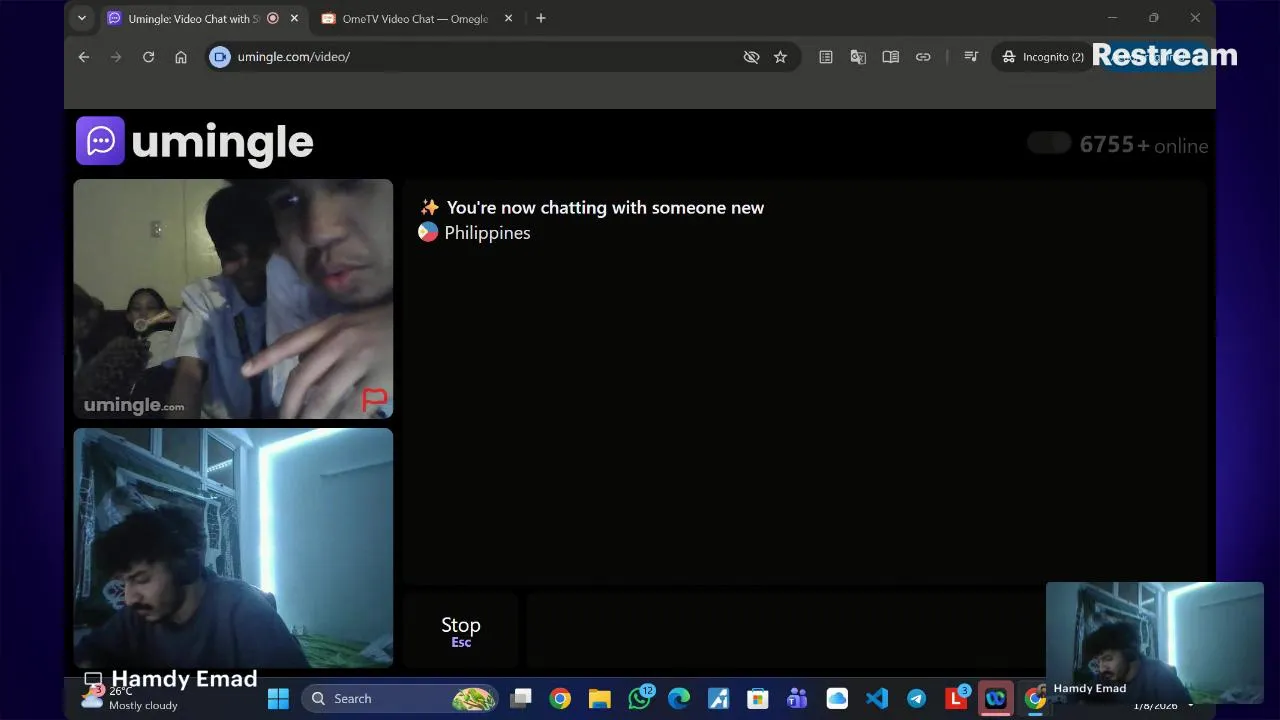Open the reading mode book icon
1280x720 pixels.
(890, 57)
